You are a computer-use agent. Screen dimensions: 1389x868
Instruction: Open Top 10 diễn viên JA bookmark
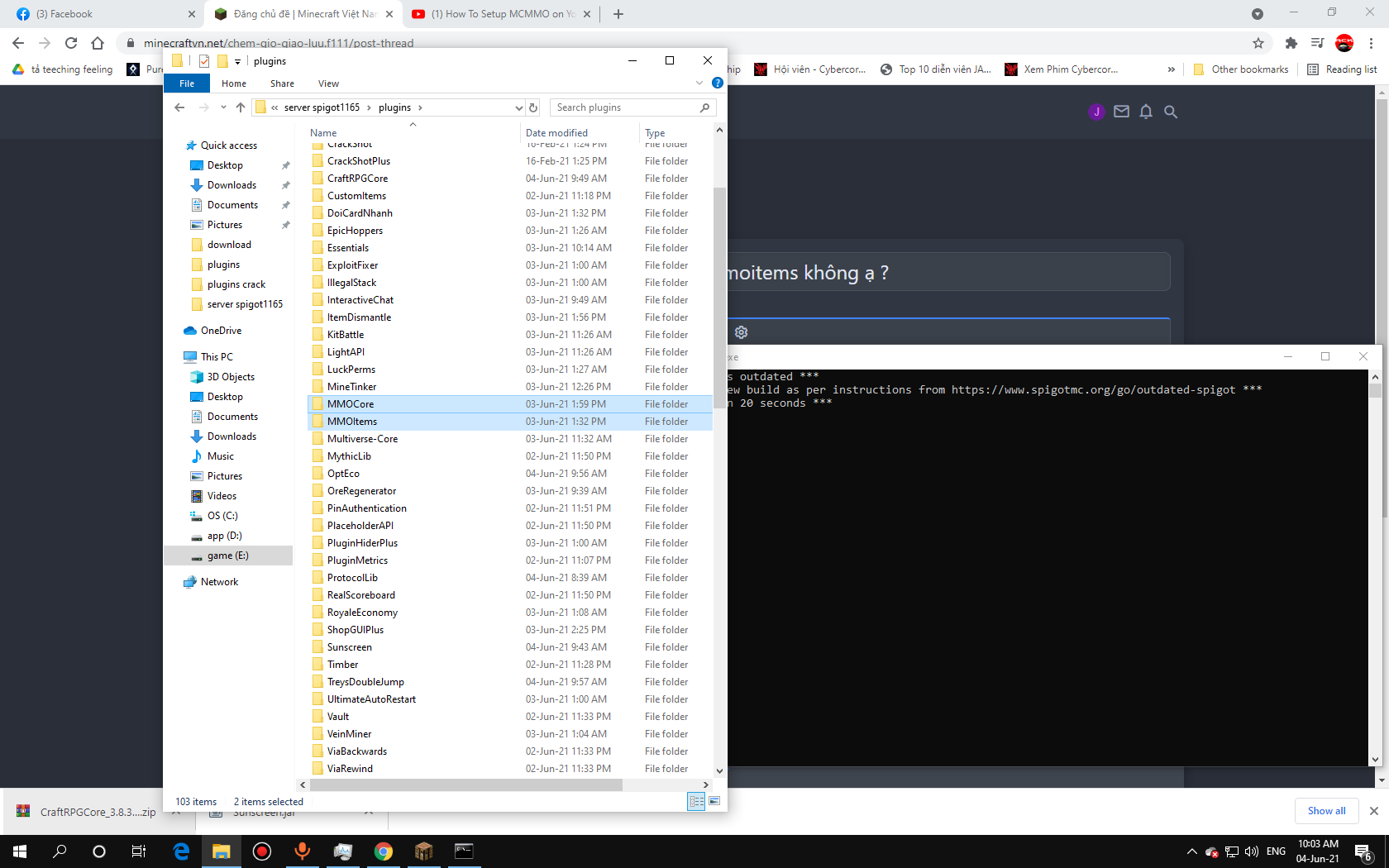(x=935, y=69)
